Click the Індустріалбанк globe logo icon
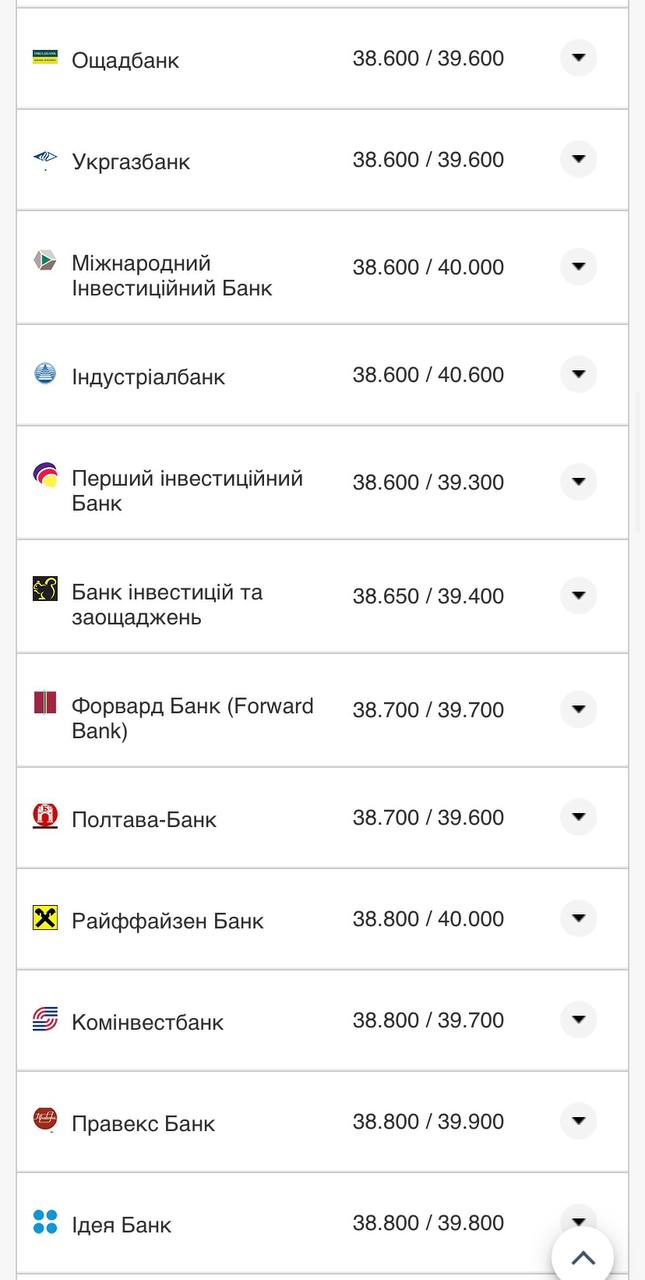Image resolution: width=645 pixels, height=1280 pixels. 45,374
